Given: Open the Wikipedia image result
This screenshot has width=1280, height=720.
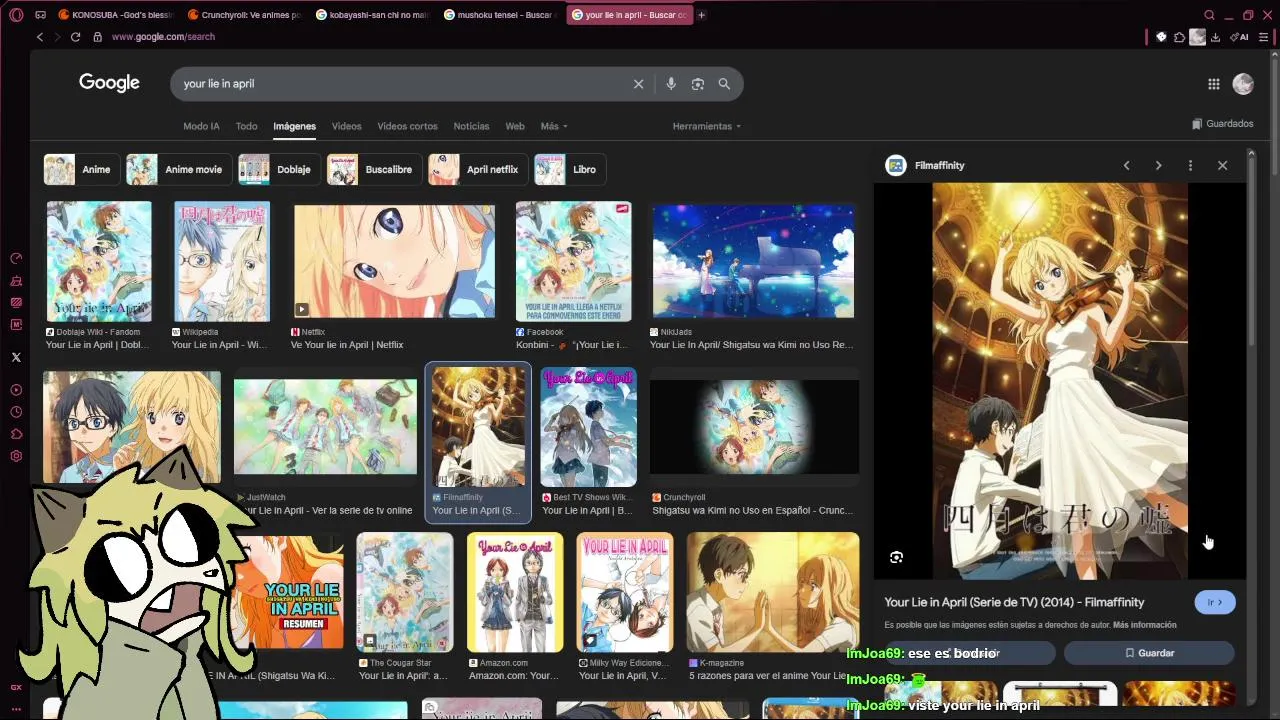Looking at the screenshot, I should (x=221, y=261).
